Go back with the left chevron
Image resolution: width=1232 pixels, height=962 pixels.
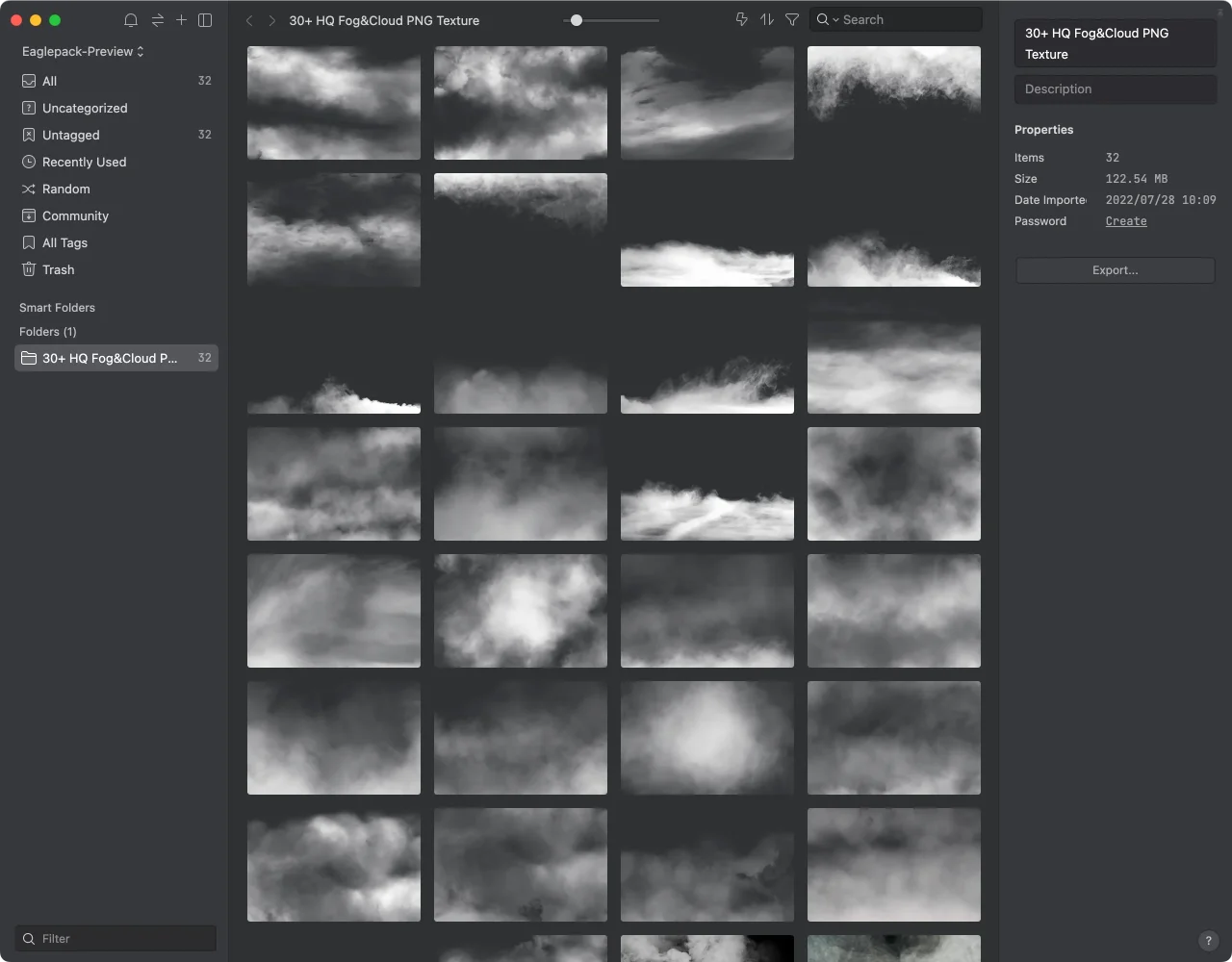249,20
